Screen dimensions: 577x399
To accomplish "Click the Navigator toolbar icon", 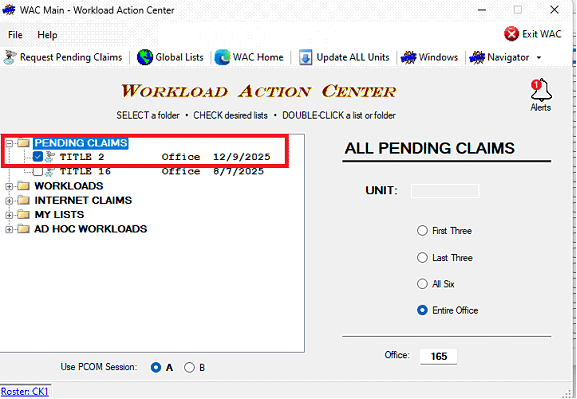I will point(477,57).
